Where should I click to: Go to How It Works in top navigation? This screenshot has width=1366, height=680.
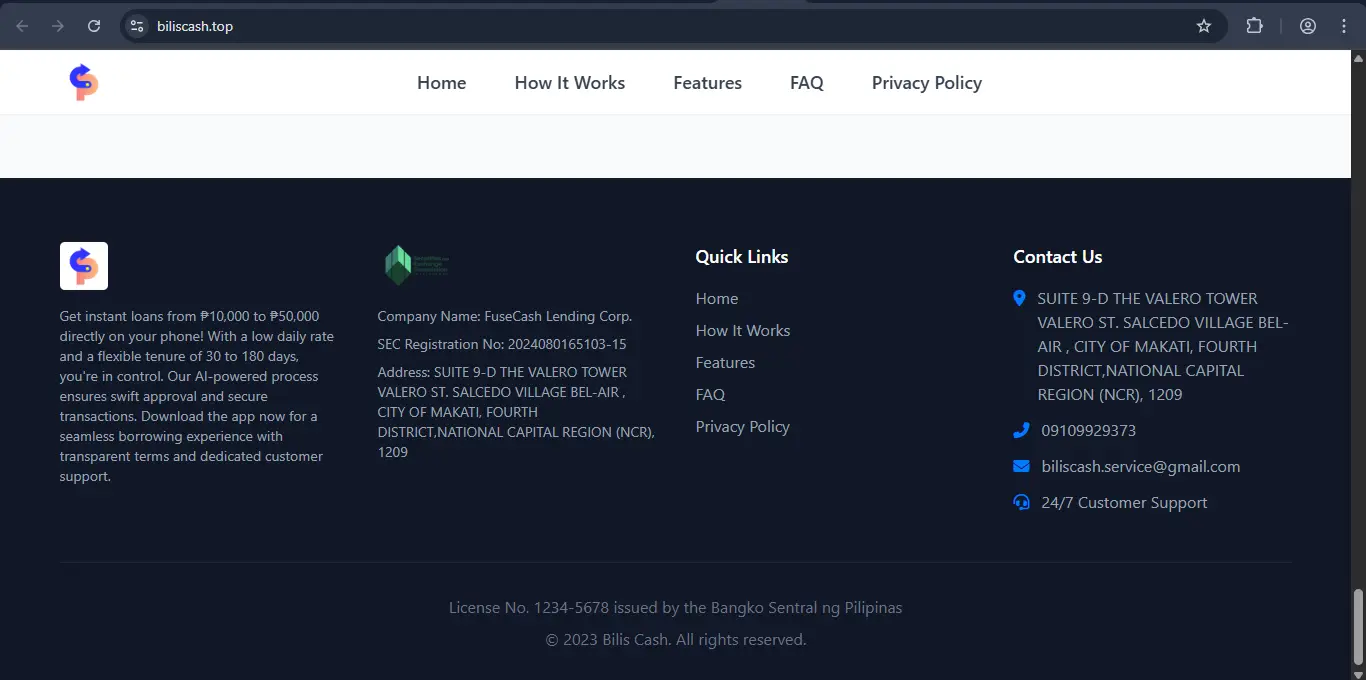click(x=569, y=83)
